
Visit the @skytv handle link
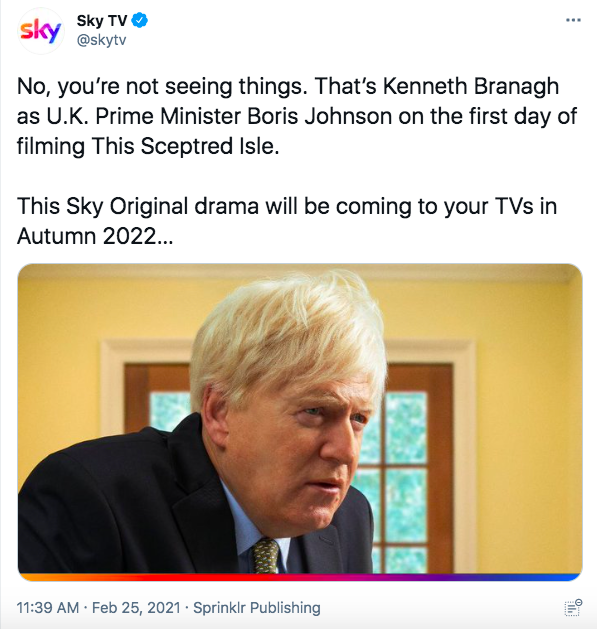click(x=101, y=40)
